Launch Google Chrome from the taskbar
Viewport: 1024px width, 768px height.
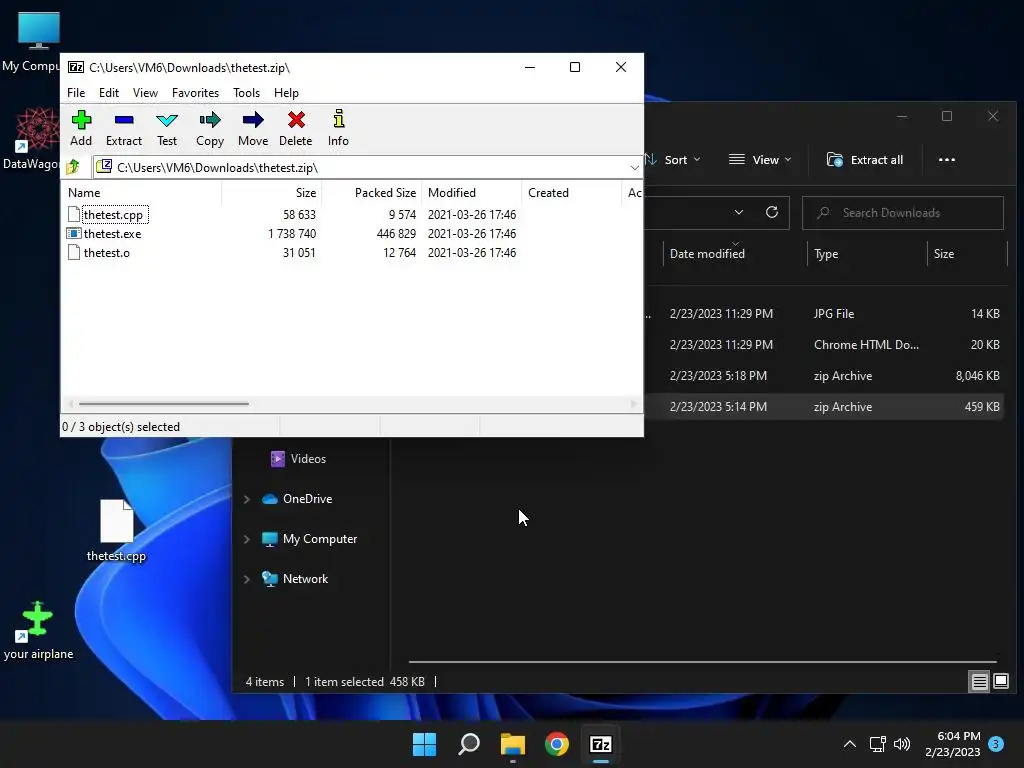(x=556, y=744)
